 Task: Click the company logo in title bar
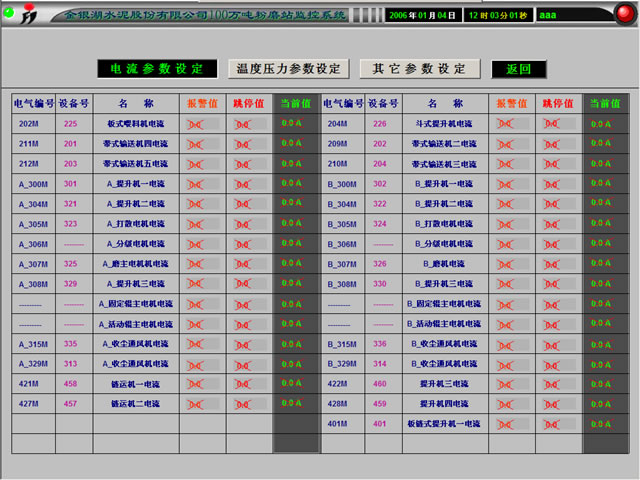coord(29,15)
